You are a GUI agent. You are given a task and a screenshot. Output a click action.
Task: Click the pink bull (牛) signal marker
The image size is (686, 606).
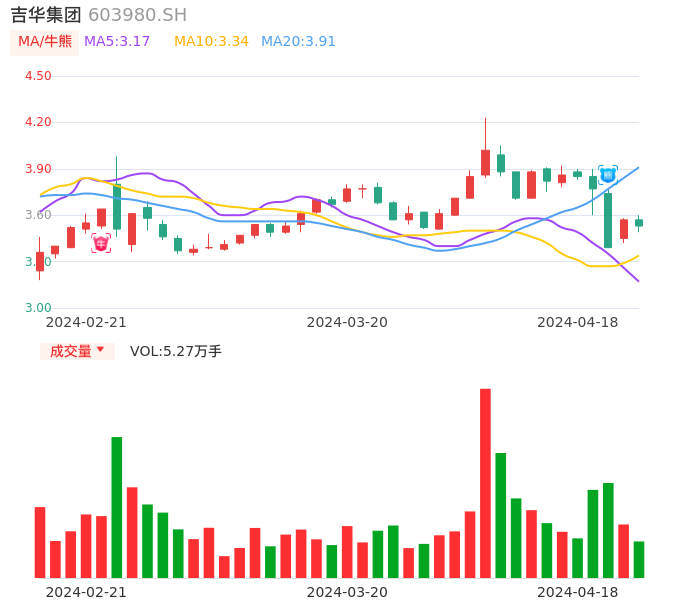[x=101, y=243]
